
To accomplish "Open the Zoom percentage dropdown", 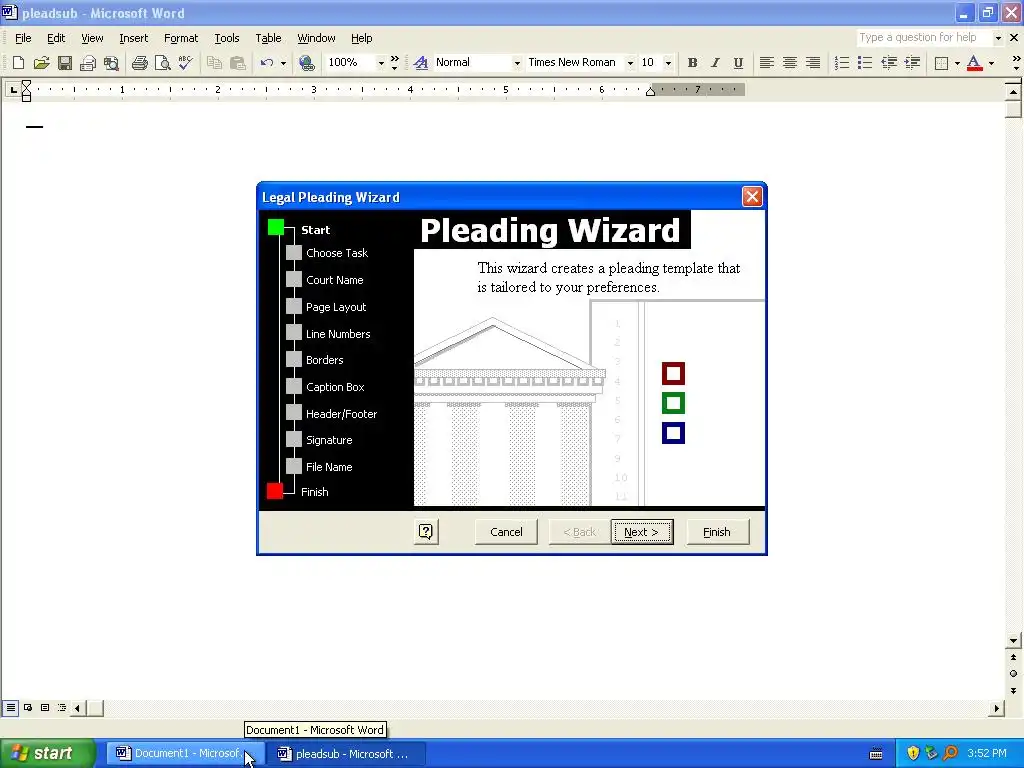I will 381,63.
